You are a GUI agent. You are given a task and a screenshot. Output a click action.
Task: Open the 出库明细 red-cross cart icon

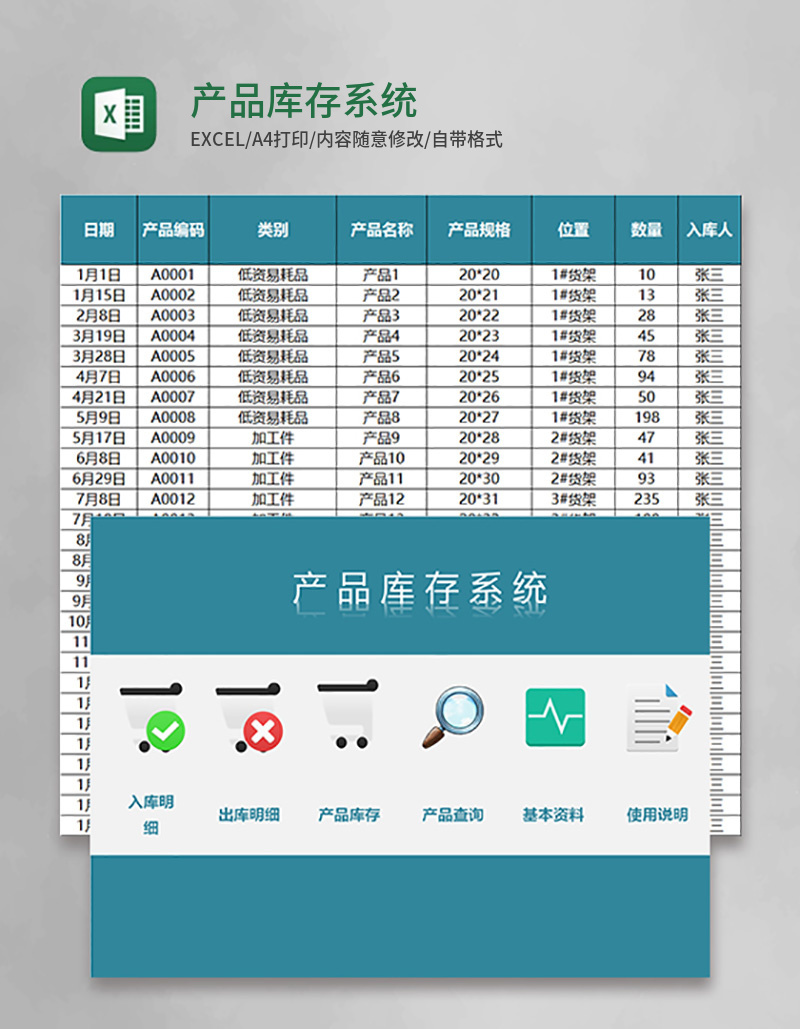pos(250,715)
